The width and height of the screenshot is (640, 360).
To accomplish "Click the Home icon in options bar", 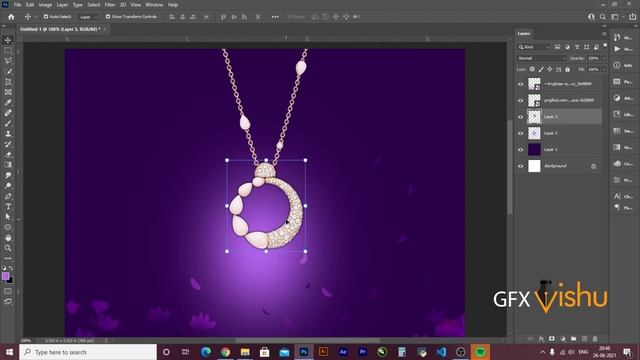I will click(11, 17).
